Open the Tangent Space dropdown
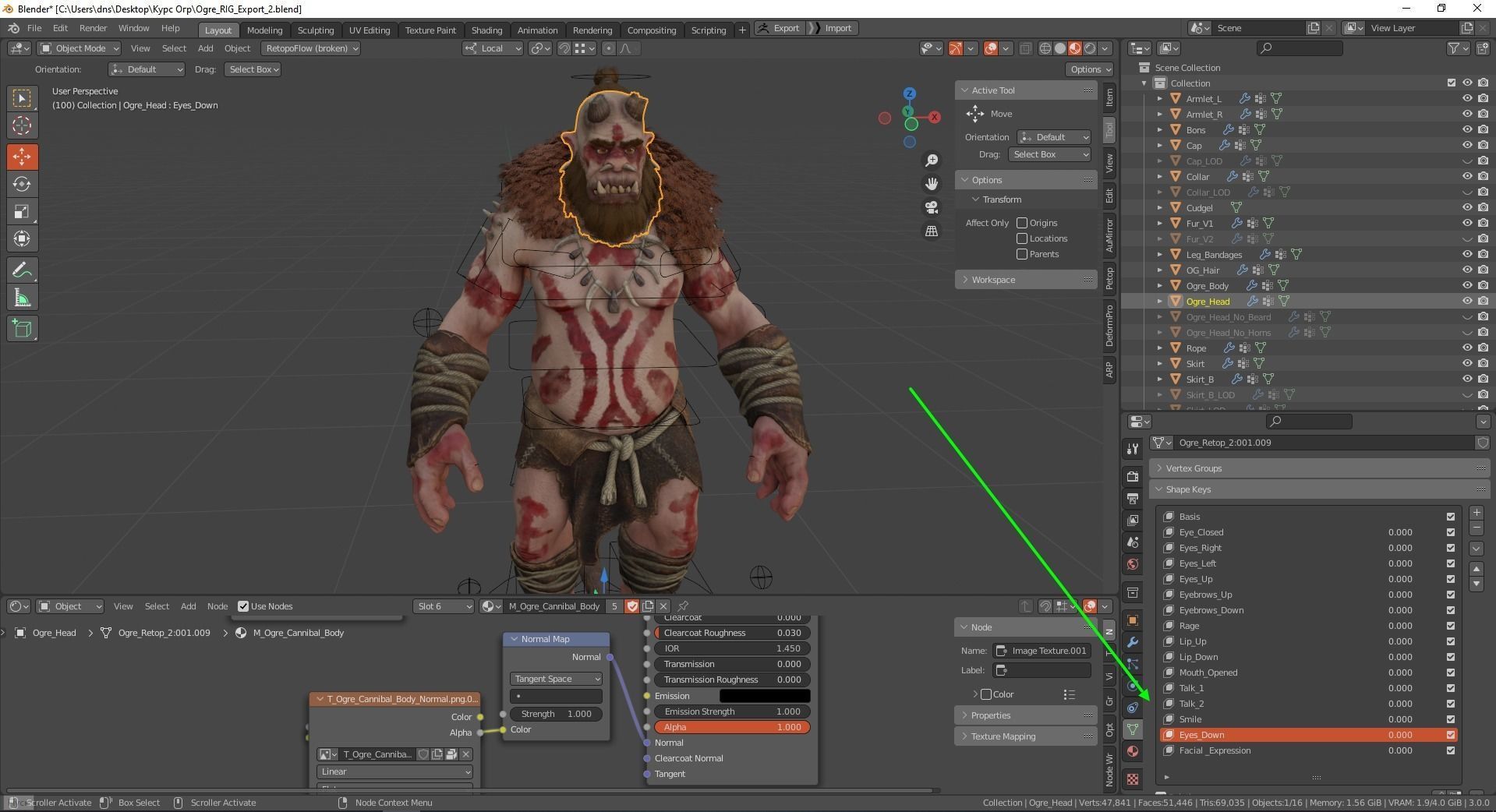Viewport: 1496px width, 812px height. click(x=556, y=679)
